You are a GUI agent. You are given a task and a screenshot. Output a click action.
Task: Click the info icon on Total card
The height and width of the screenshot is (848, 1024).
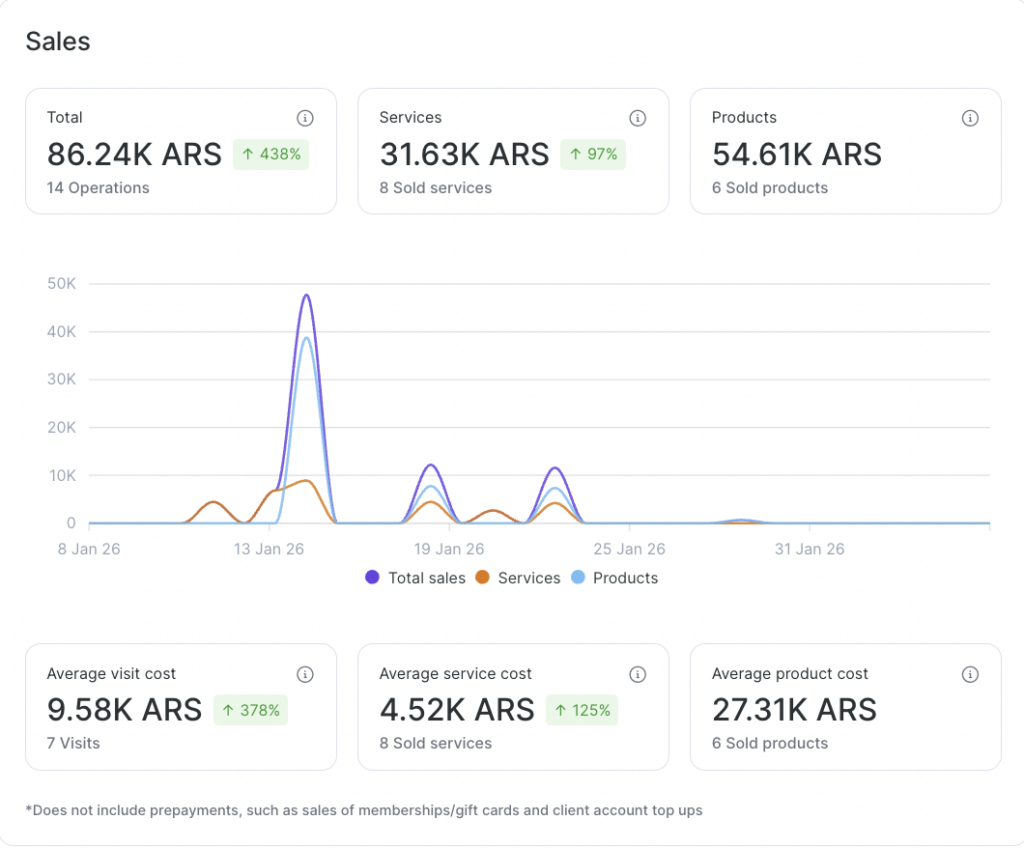click(x=305, y=118)
